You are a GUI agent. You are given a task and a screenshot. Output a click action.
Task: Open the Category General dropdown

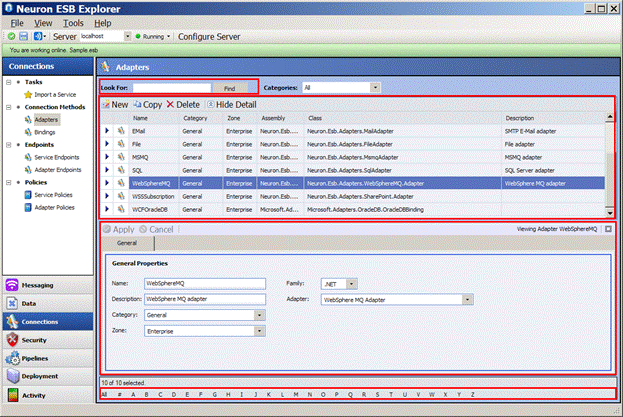(259, 315)
